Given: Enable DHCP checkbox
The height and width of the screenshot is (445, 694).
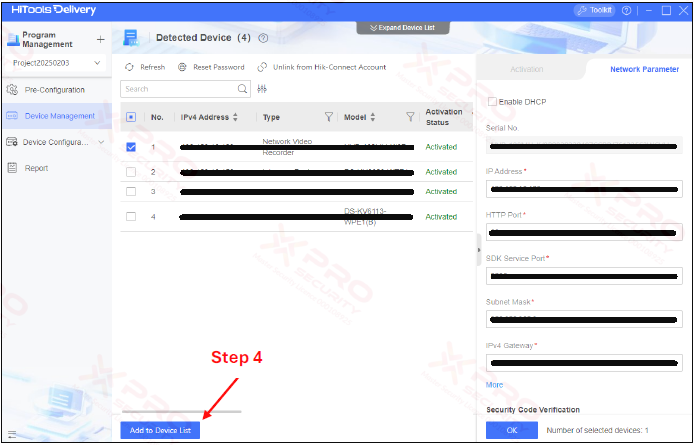Looking at the screenshot, I should tap(492, 102).
